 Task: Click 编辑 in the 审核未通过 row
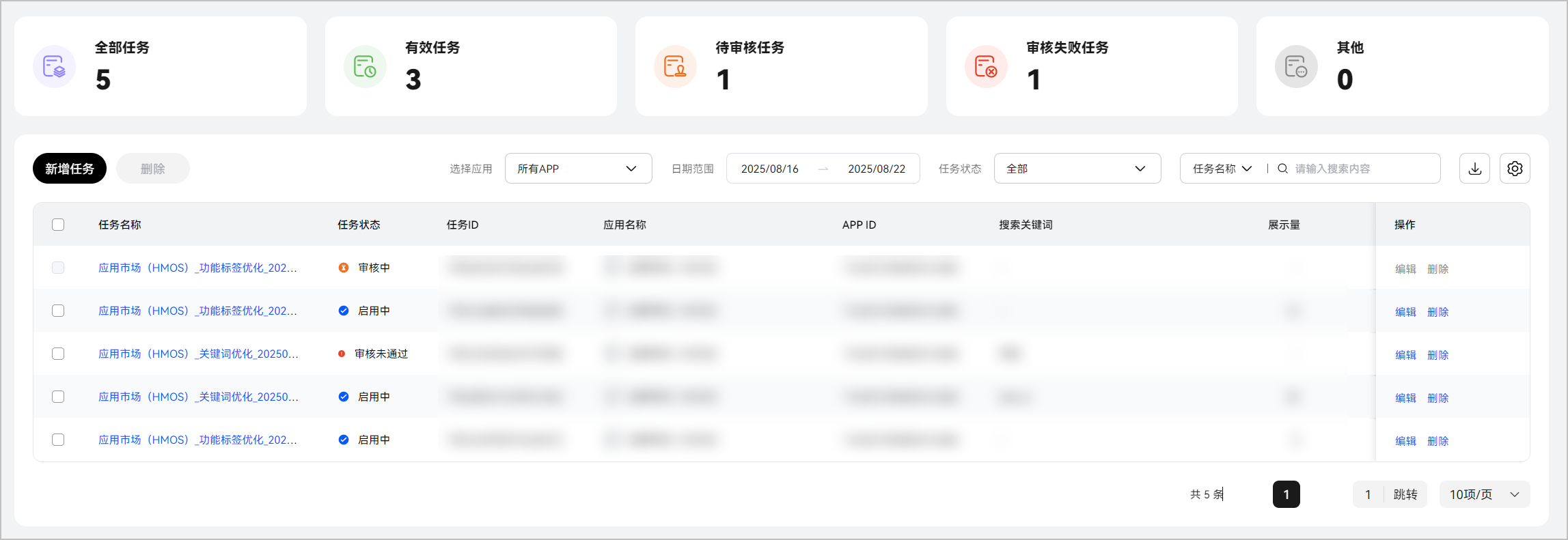click(1405, 355)
